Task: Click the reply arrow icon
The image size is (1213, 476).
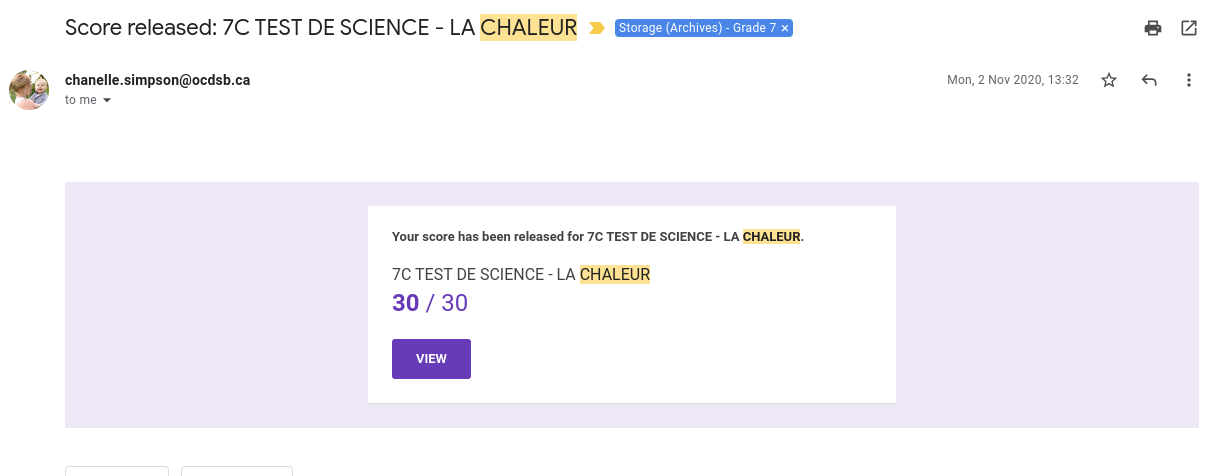Action: (1149, 80)
